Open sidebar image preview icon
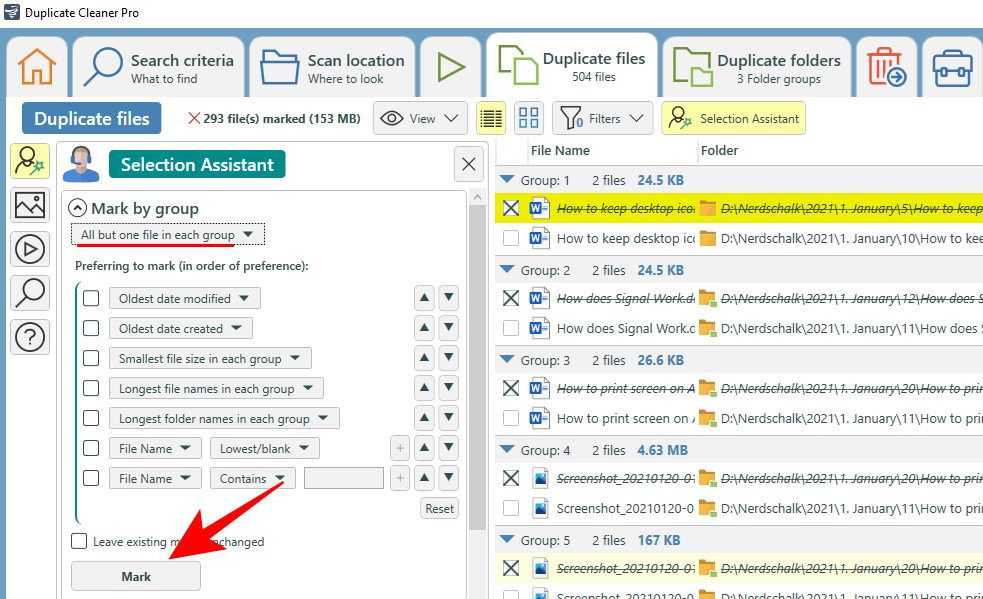 click(x=30, y=205)
